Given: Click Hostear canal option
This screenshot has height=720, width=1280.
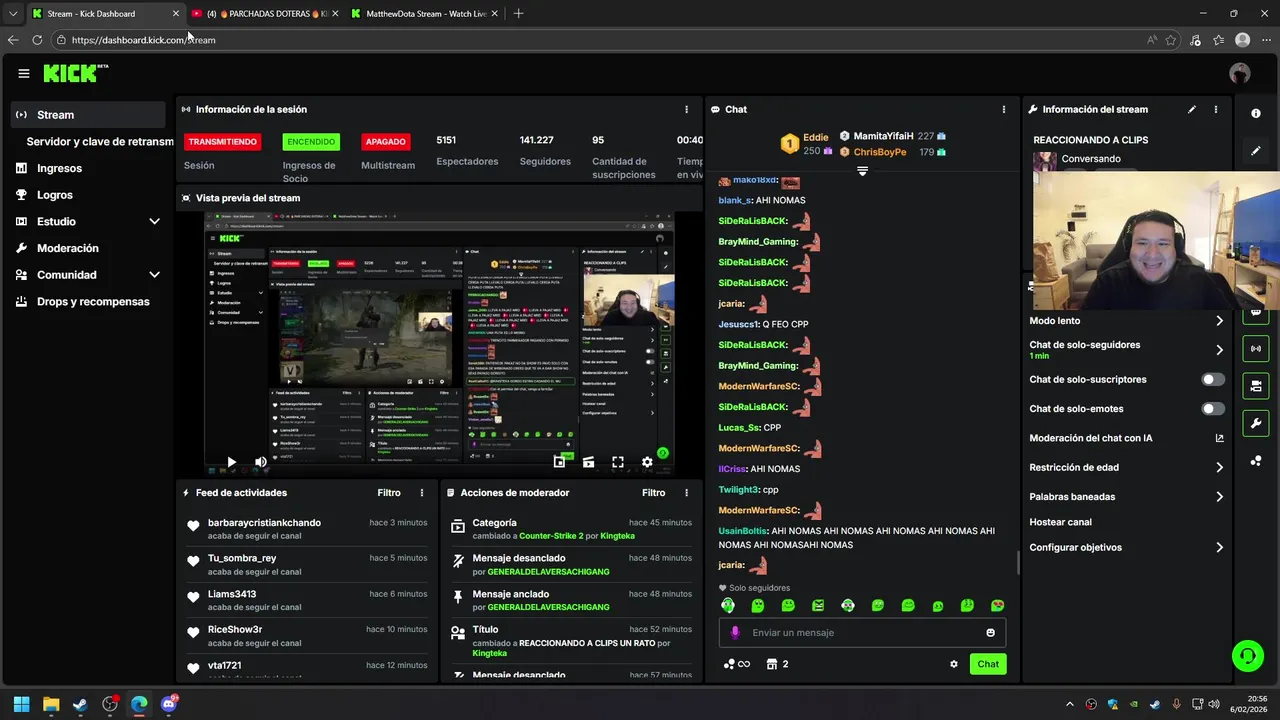Looking at the screenshot, I should (x=1060, y=522).
